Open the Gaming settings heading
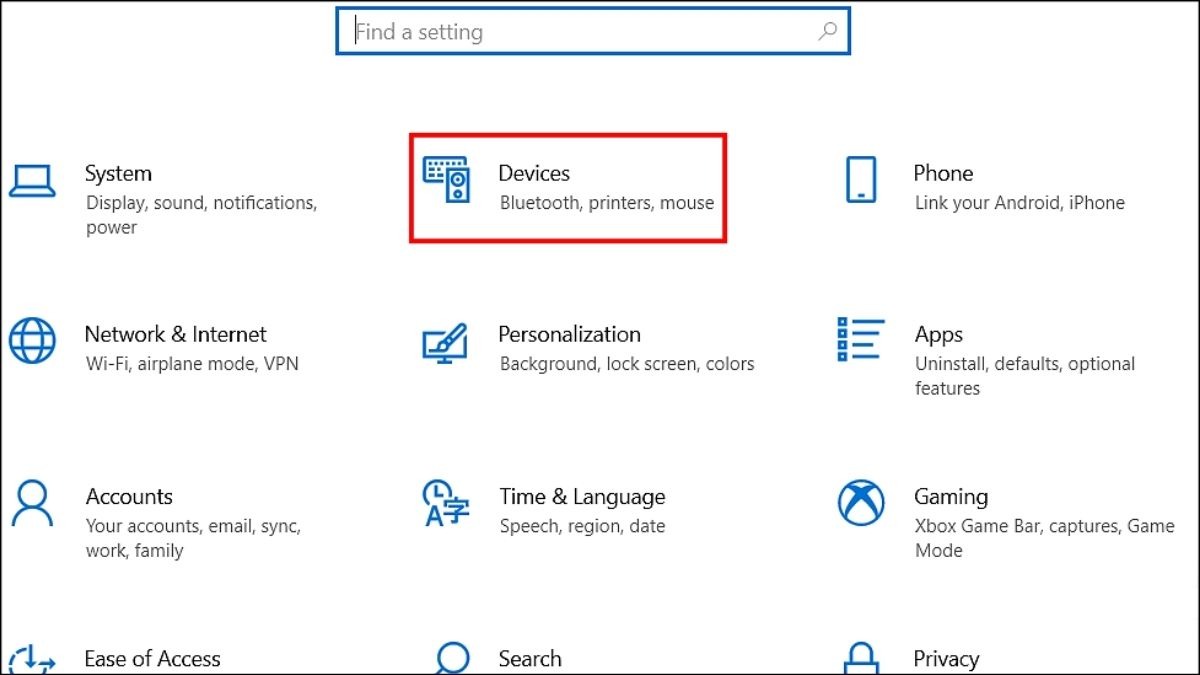 (x=951, y=497)
